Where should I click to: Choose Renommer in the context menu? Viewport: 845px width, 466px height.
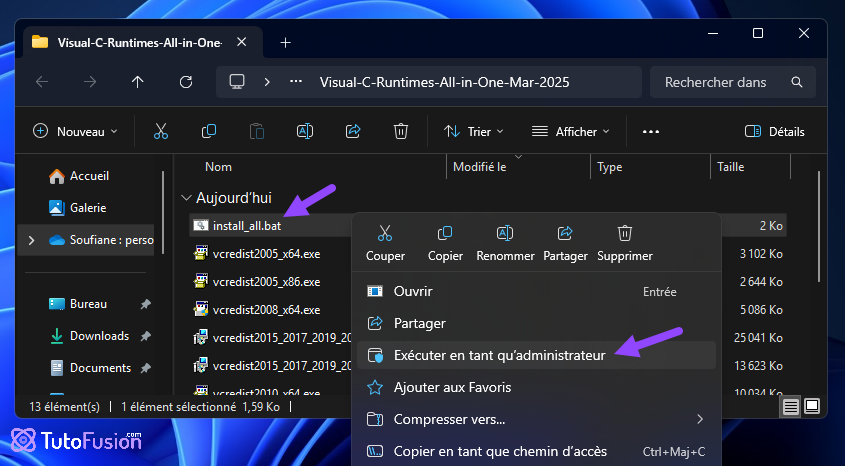click(505, 244)
